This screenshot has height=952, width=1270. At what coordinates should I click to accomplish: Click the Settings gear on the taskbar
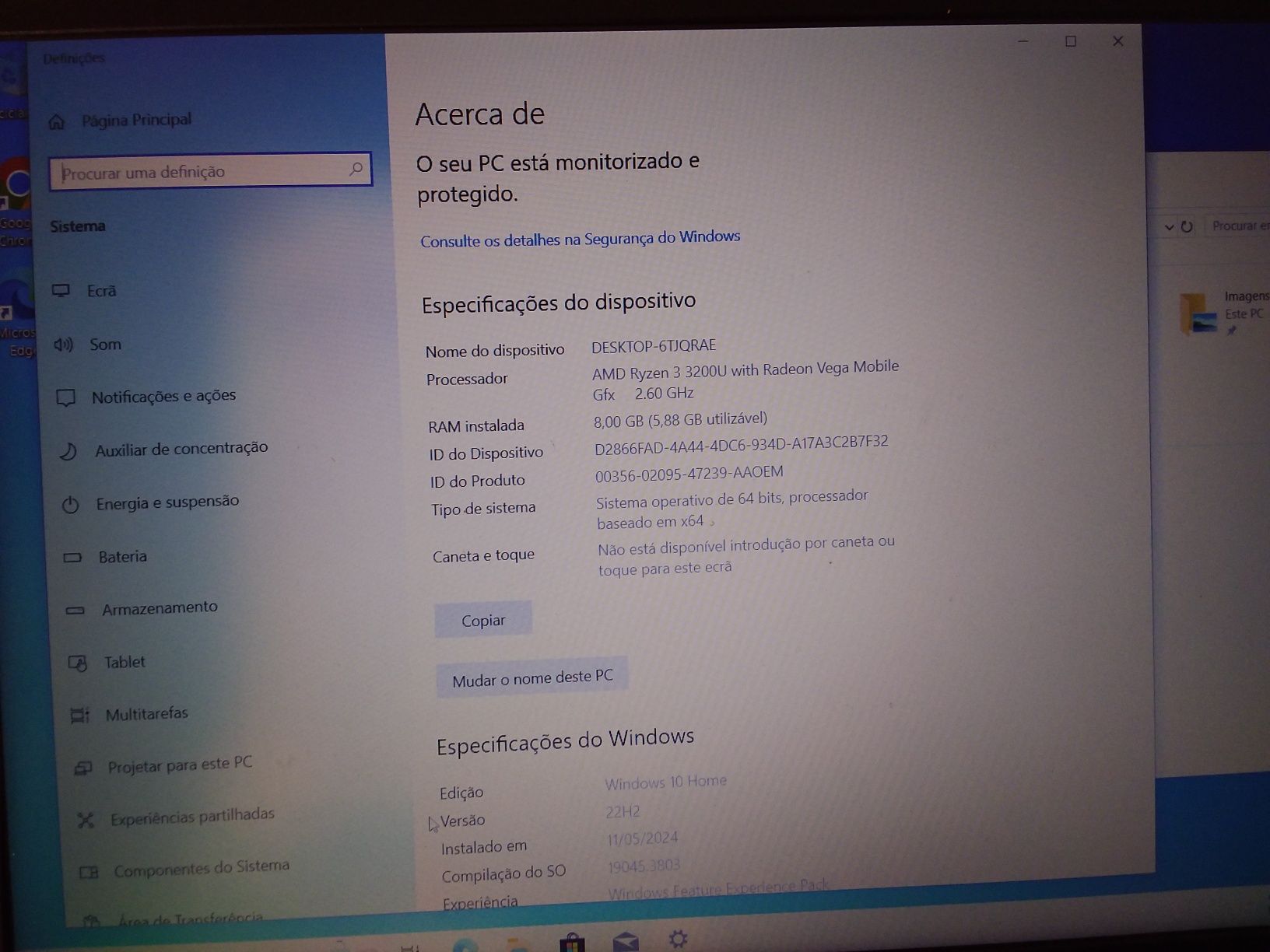tap(679, 940)
